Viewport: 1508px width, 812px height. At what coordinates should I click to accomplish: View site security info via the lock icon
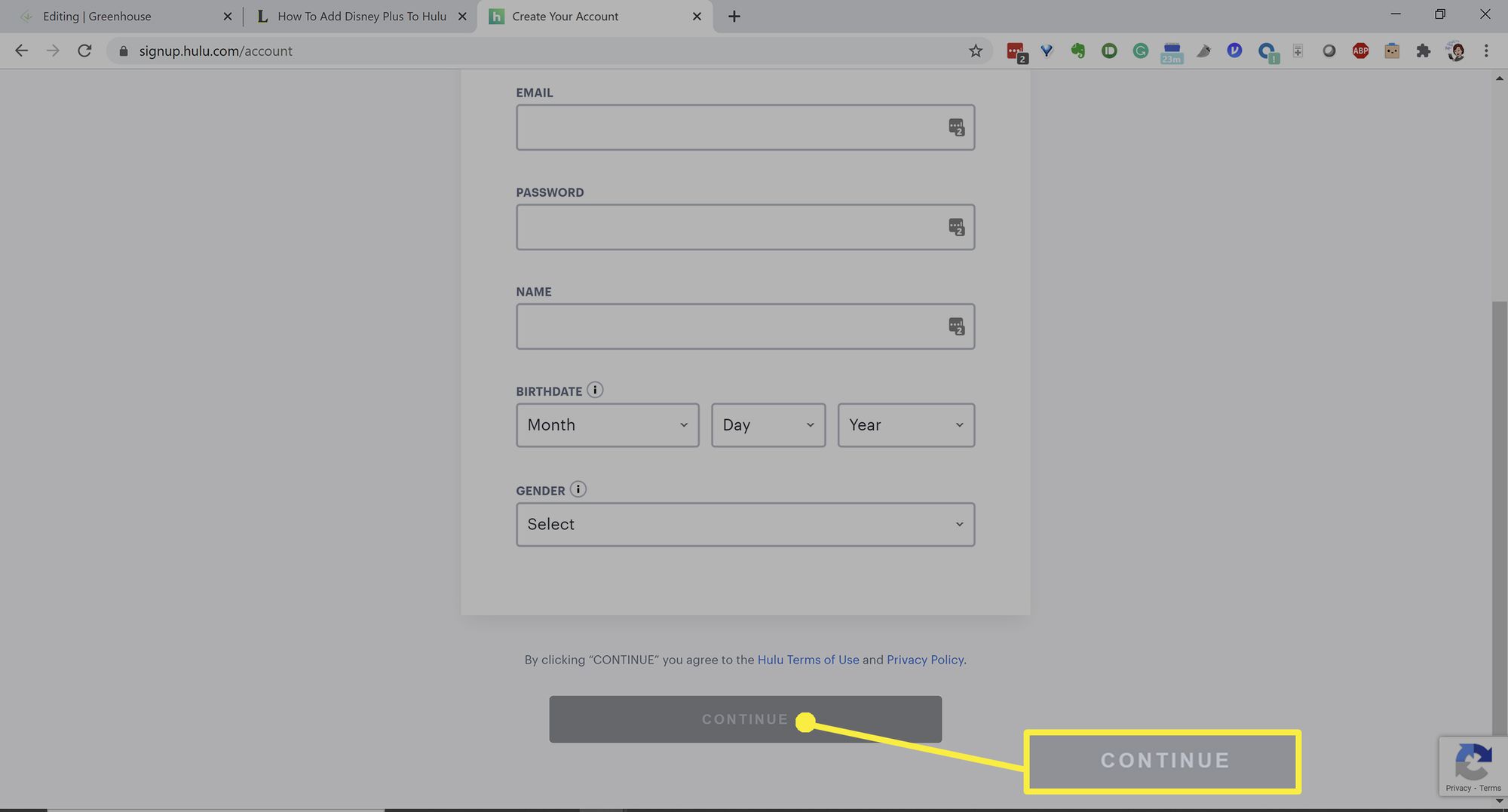pyautogui.click(x=124, y=51)
